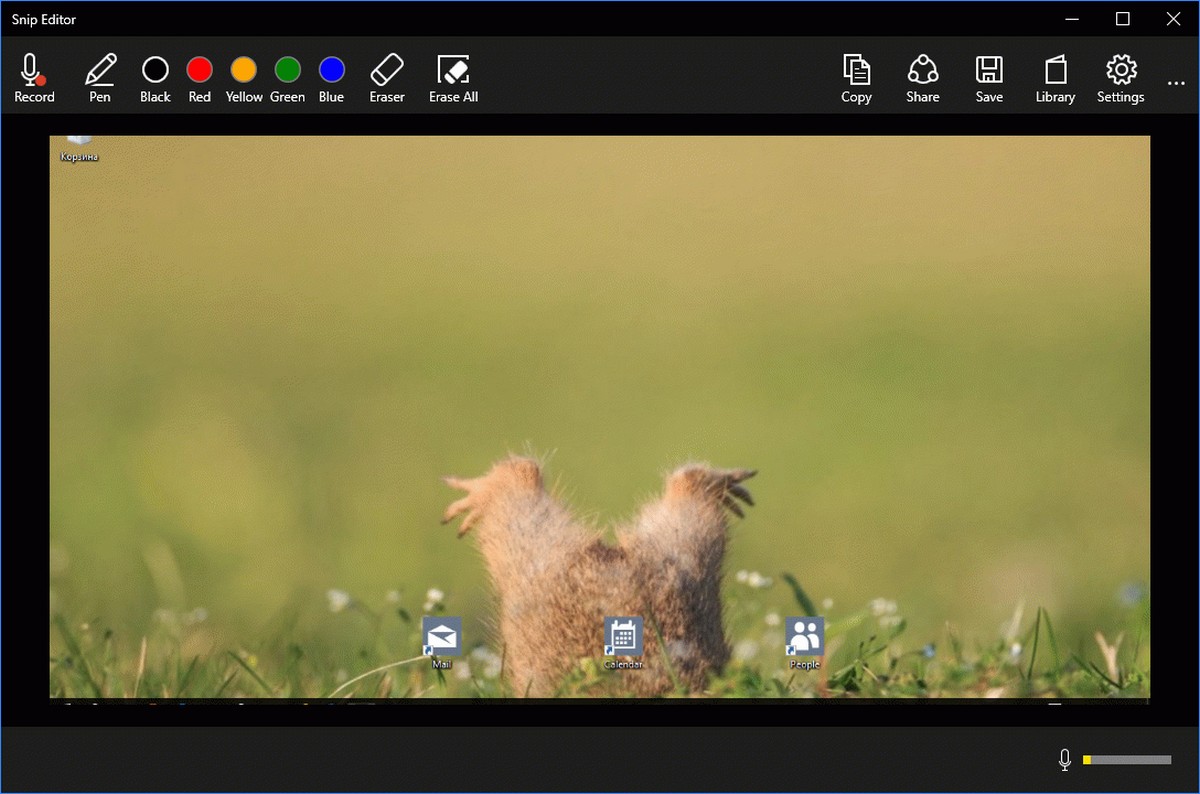Image resolution: width=1200 pixels, height=794 pixels.
Task: Close the Snip Editor window
Action: pyautogui.click(x=1174, y=19)
